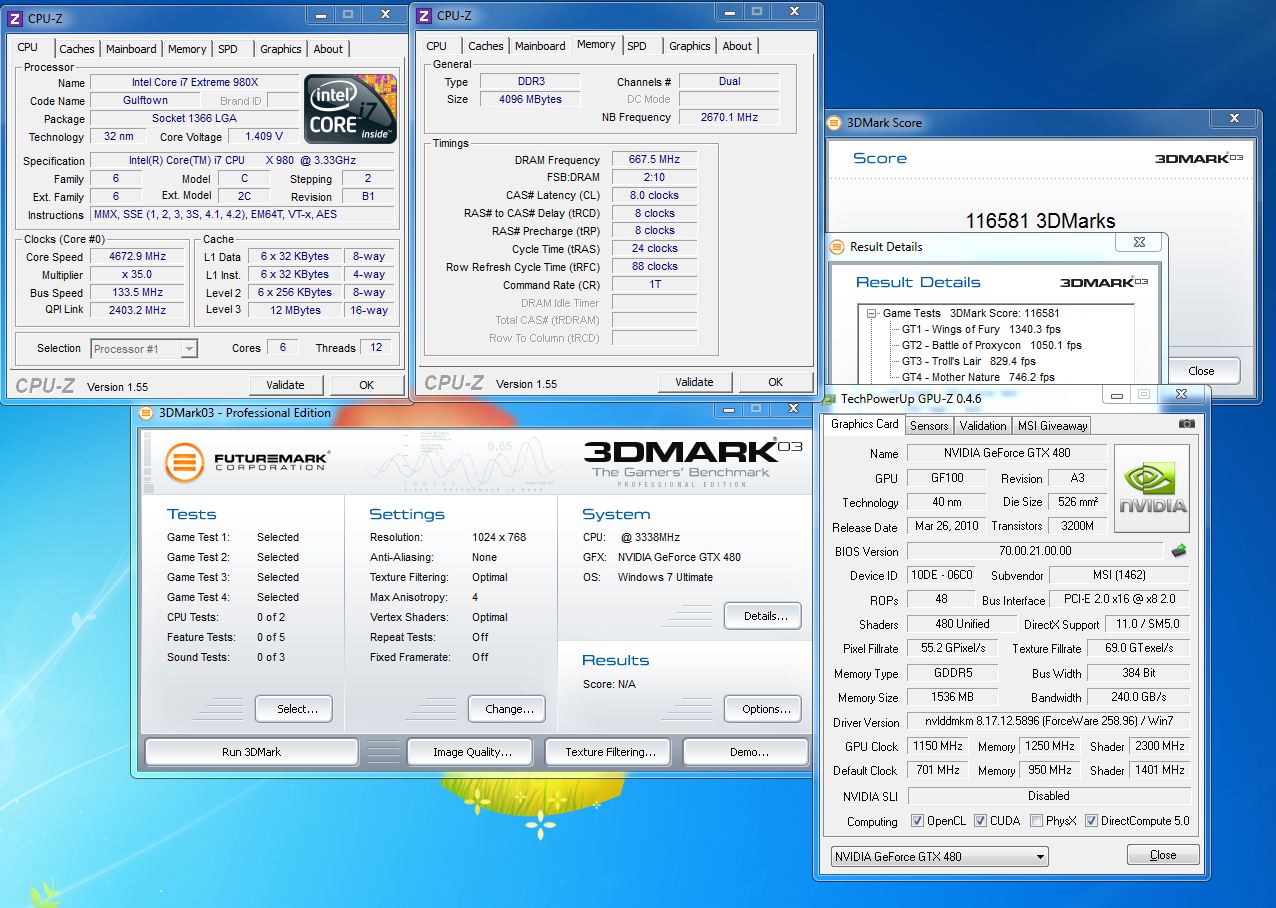Viewport: 1276px width, 908px height.
Task: Click the TechPowerUp GPU-Z title bar icon
Action: (829, 398)
